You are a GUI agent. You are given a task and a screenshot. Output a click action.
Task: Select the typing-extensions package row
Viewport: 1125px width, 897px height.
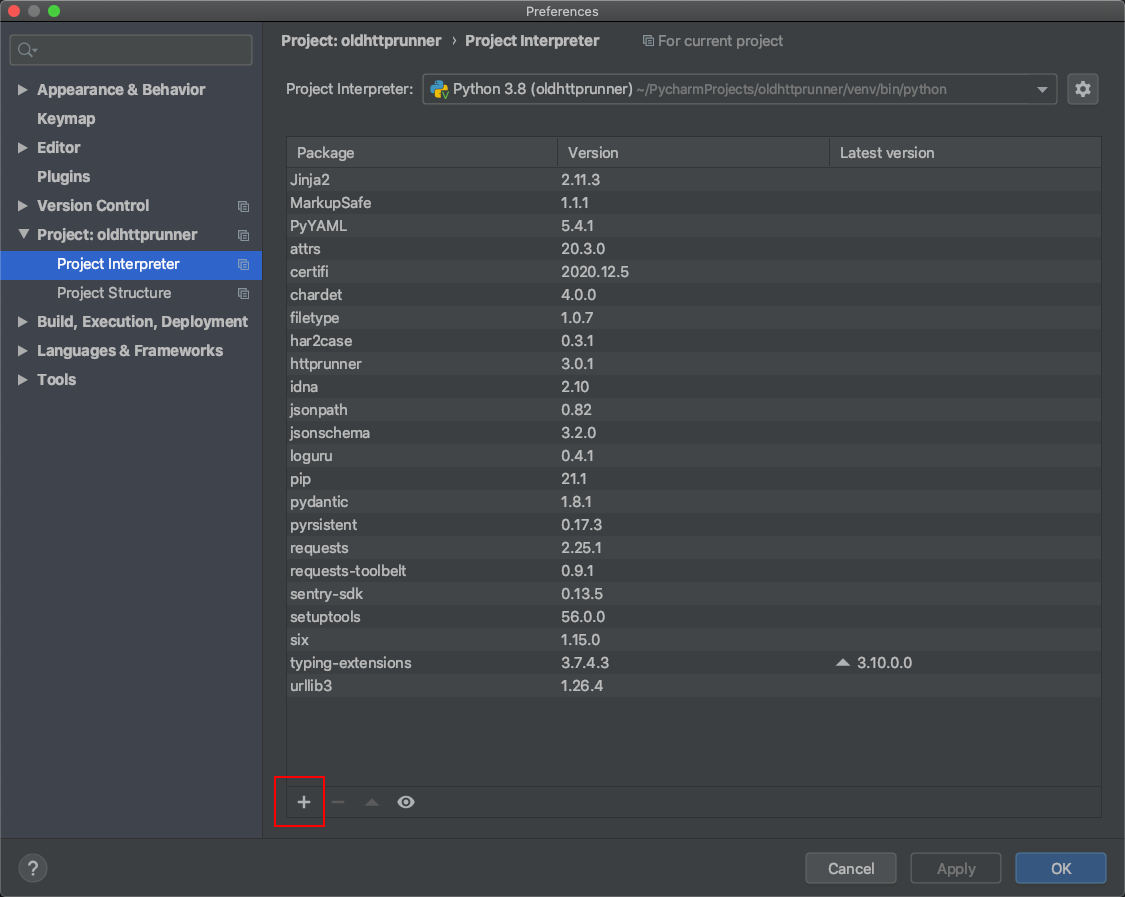click(350, 663)
